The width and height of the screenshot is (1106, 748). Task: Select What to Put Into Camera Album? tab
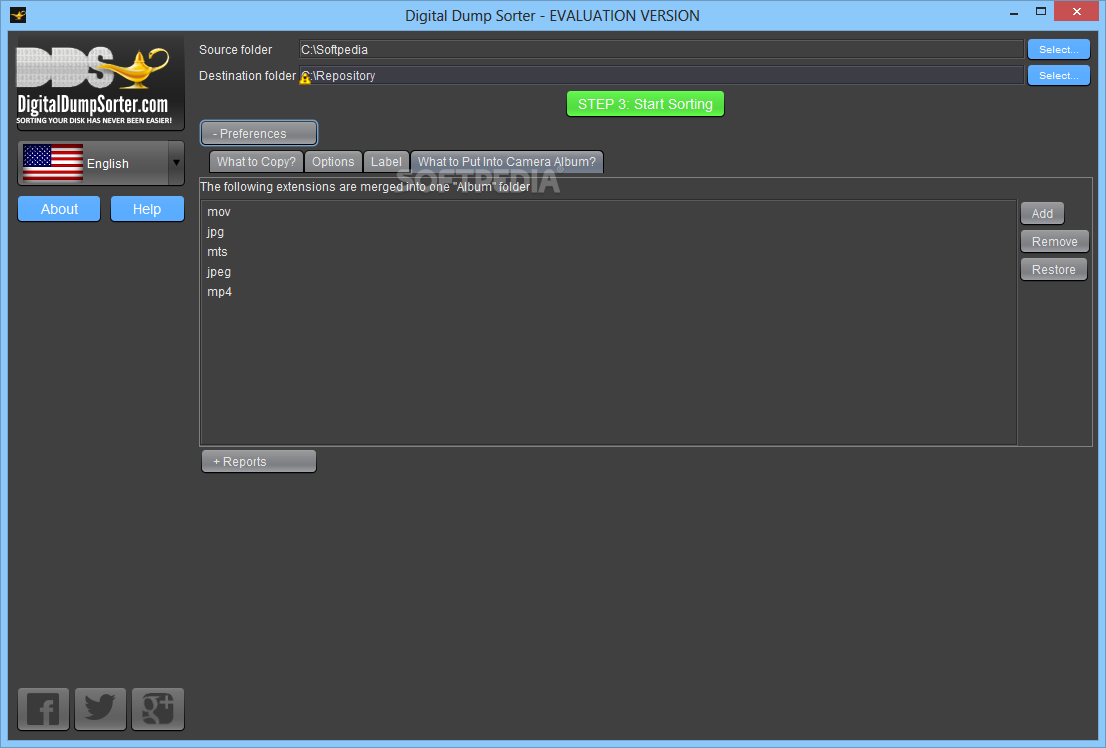(506, 162)
